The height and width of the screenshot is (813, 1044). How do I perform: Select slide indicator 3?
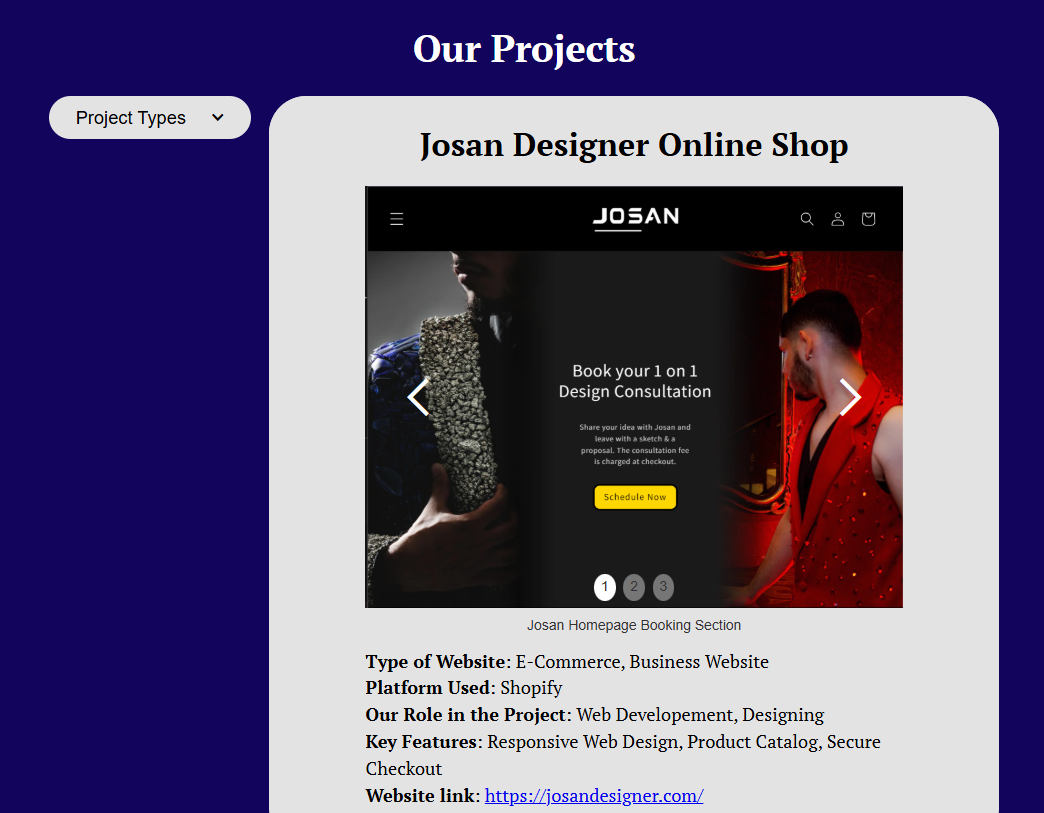663,587
